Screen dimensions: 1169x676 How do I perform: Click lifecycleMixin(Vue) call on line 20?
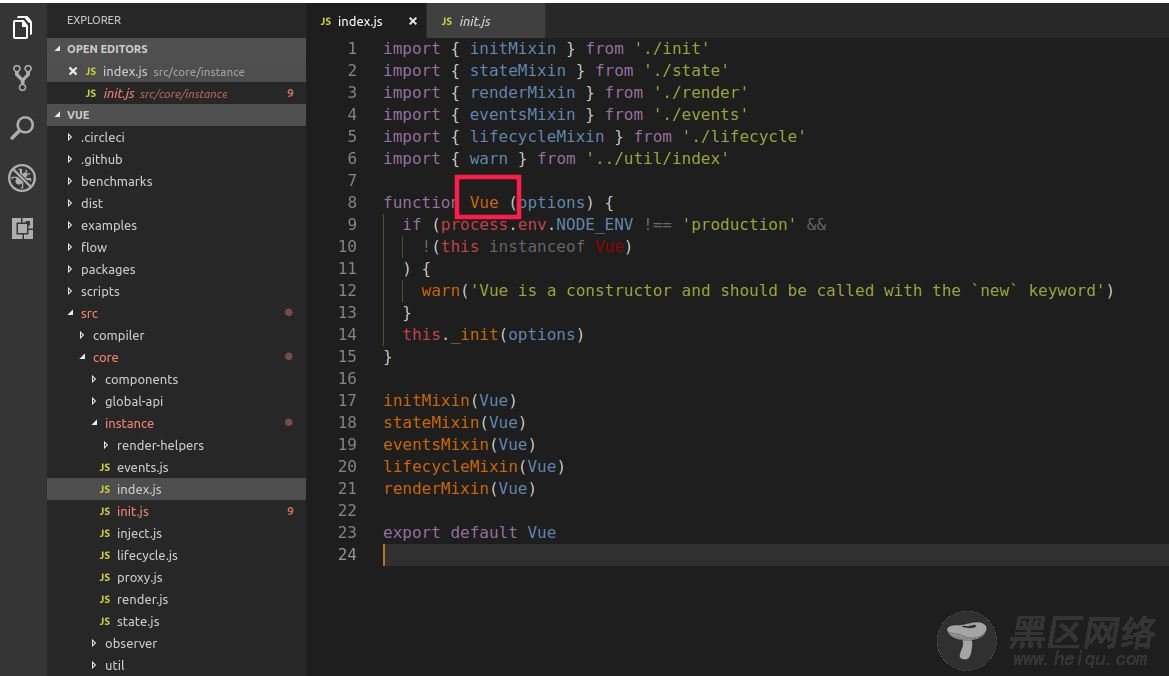474,467
